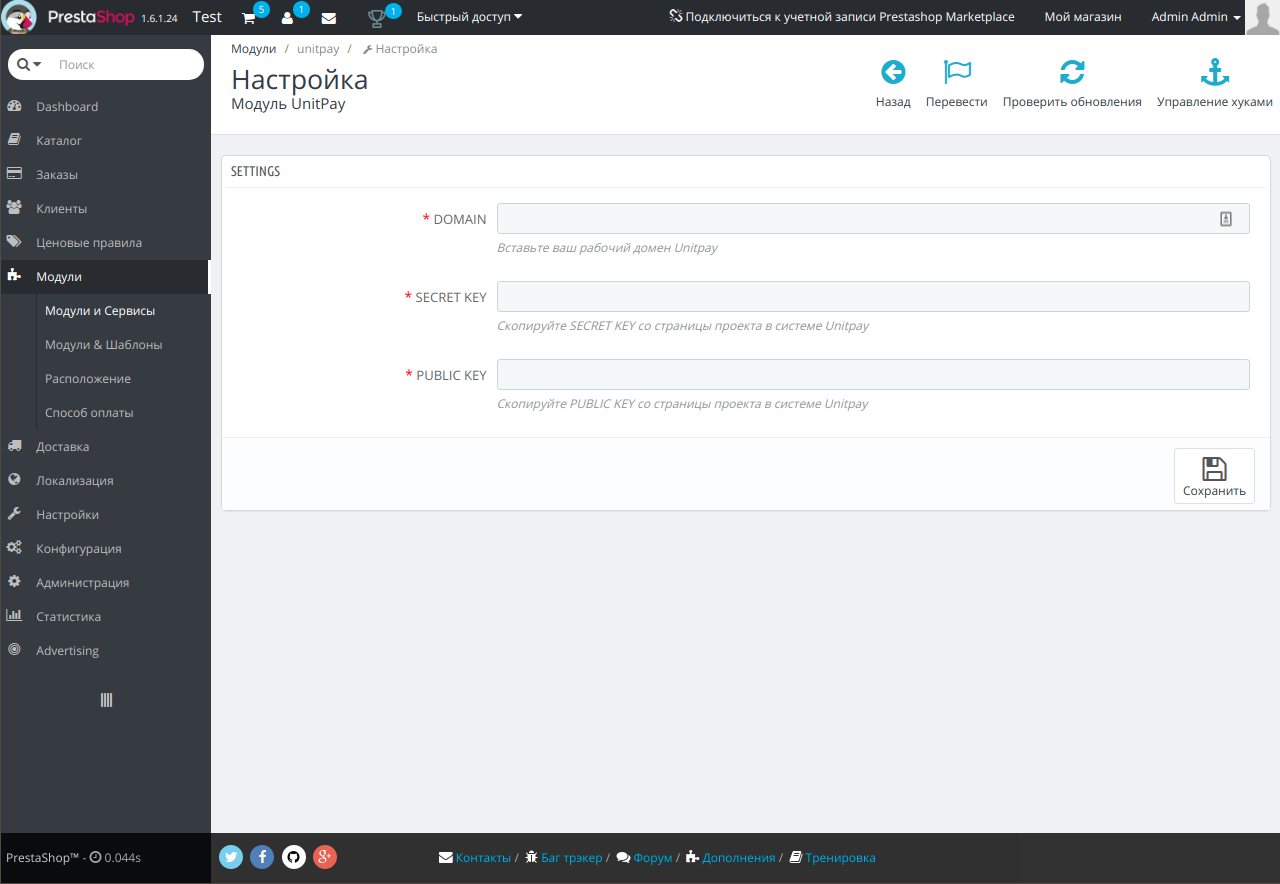Open the GitHub icon in footer
The height and width of the screenshot is (884, 1280).
(x=293, y=857)
